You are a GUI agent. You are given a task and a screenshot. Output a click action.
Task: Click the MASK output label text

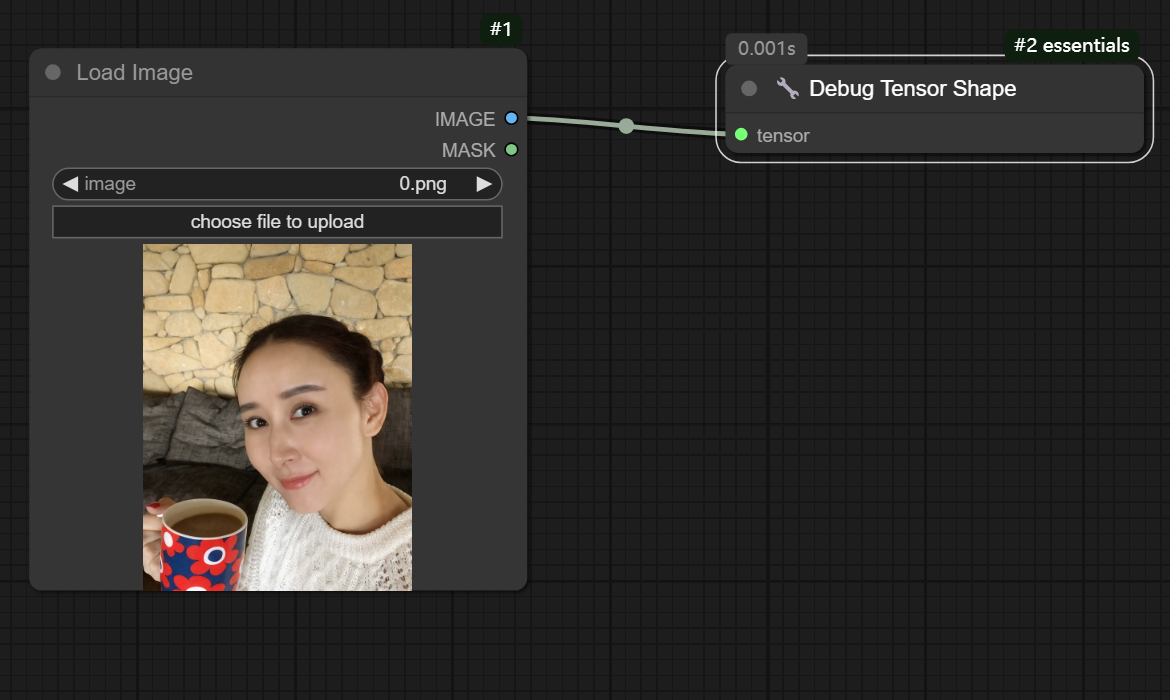tap(468, 150)
